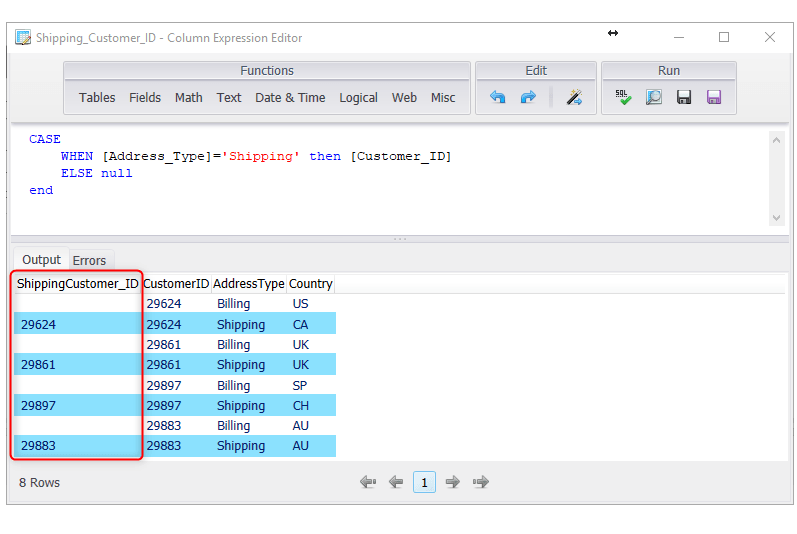797x534 pixels.
Task: Click the Country cell SP
Action: 300,385
